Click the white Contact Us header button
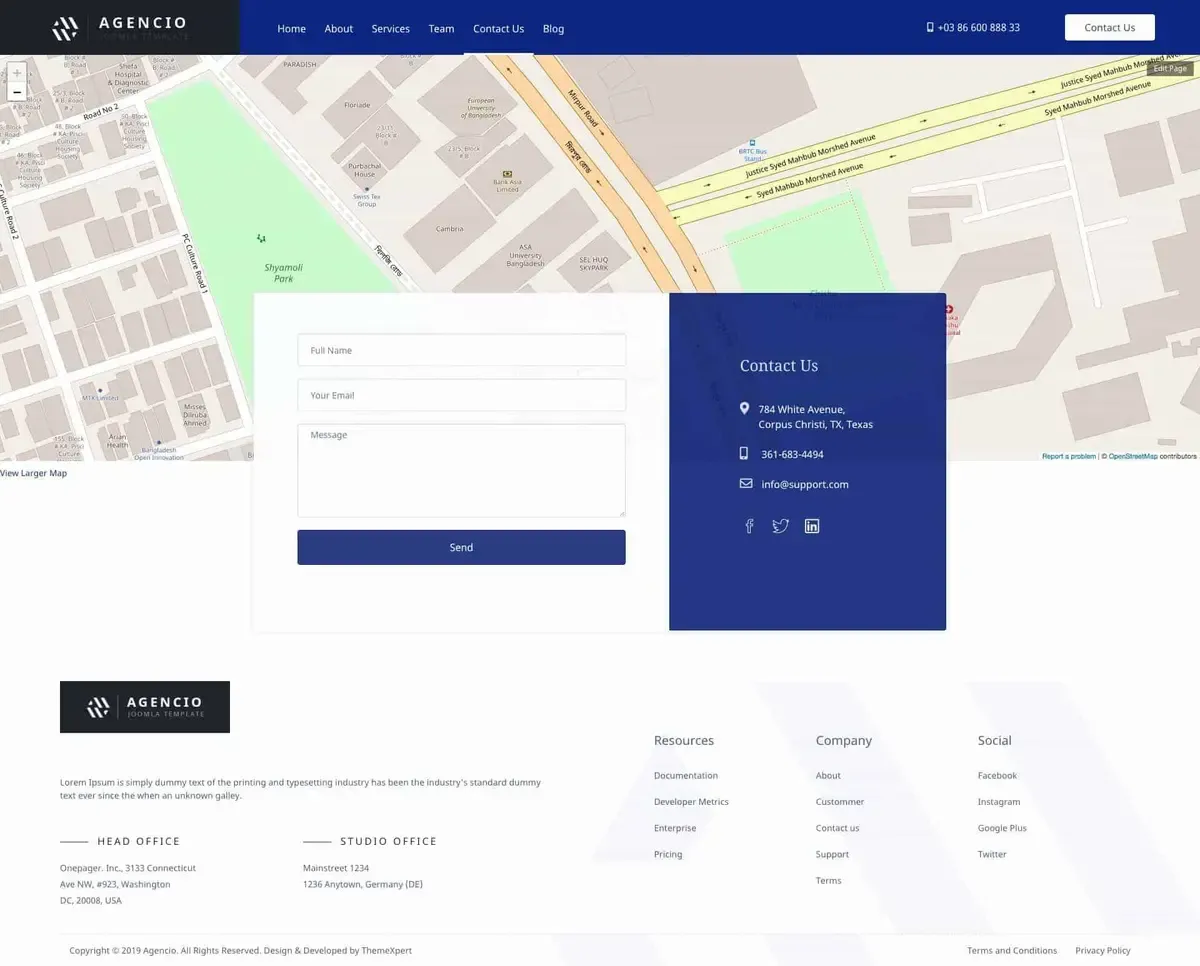The image size is (1200, 966). point(1110,28)
